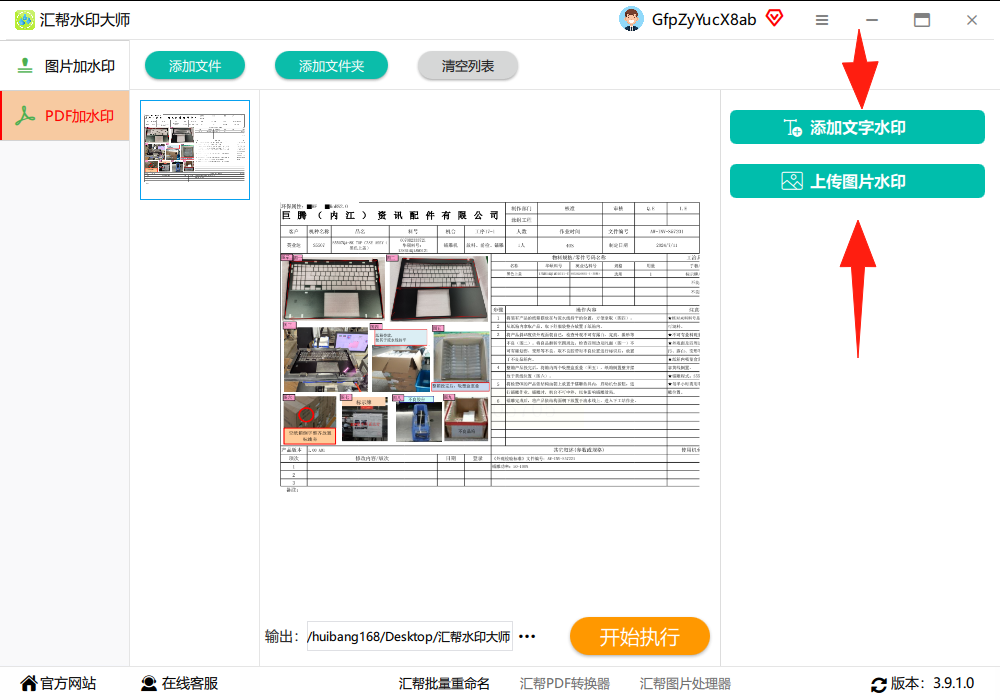Viewport: 1000px width, 700px height.
Task: Click 上传图片水印 button
Action: coord(857,181)
